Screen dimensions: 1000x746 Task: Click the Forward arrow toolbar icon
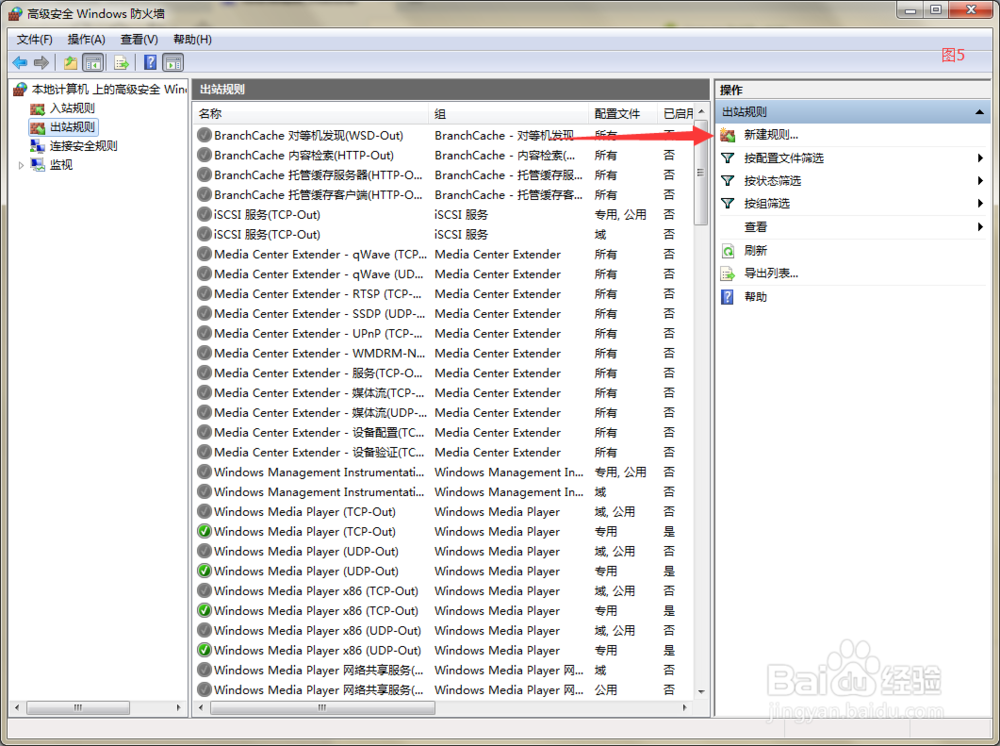point(41,62)
